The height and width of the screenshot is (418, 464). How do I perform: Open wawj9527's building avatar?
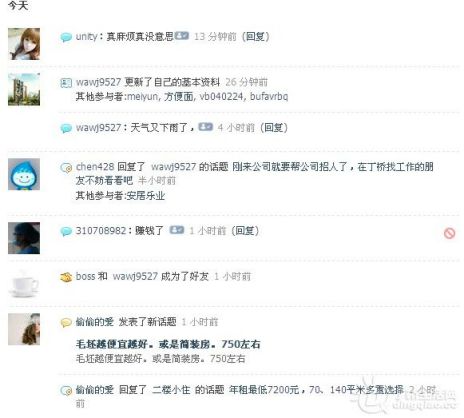coord(24,89)
